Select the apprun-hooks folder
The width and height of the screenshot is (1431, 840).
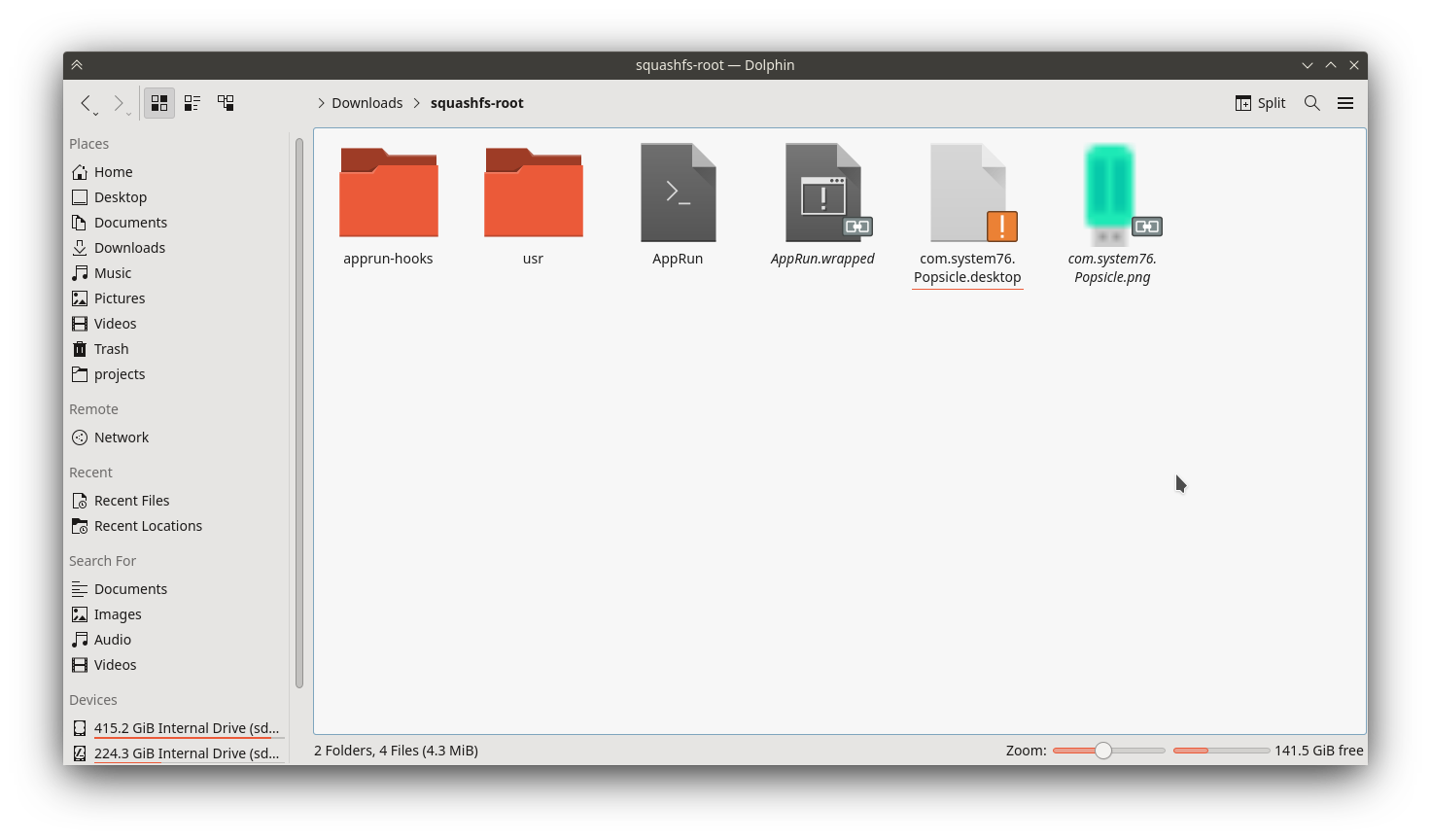[x=388, y=205]
